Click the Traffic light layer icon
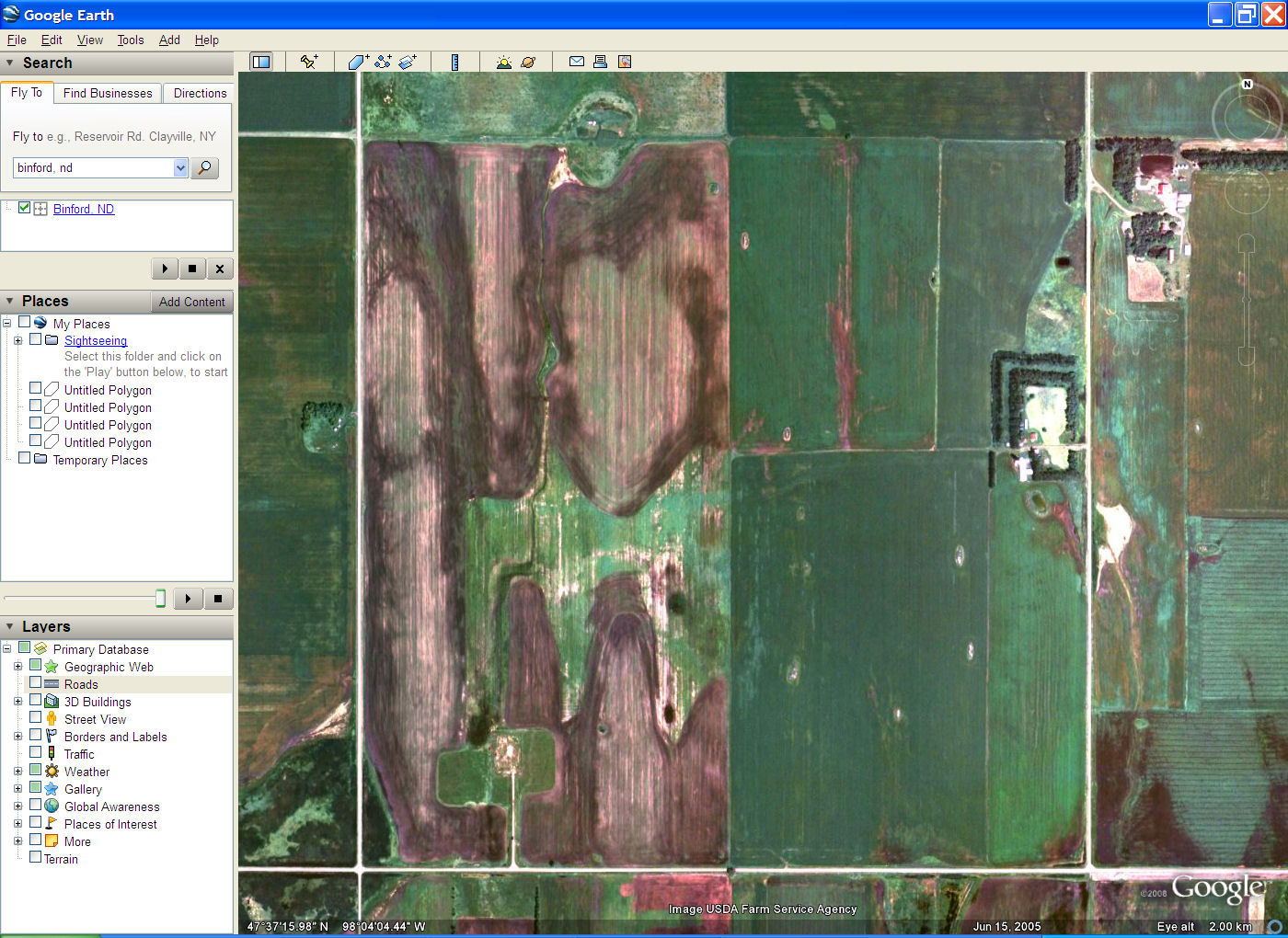The image size is (1288, 938). point(52,753)
